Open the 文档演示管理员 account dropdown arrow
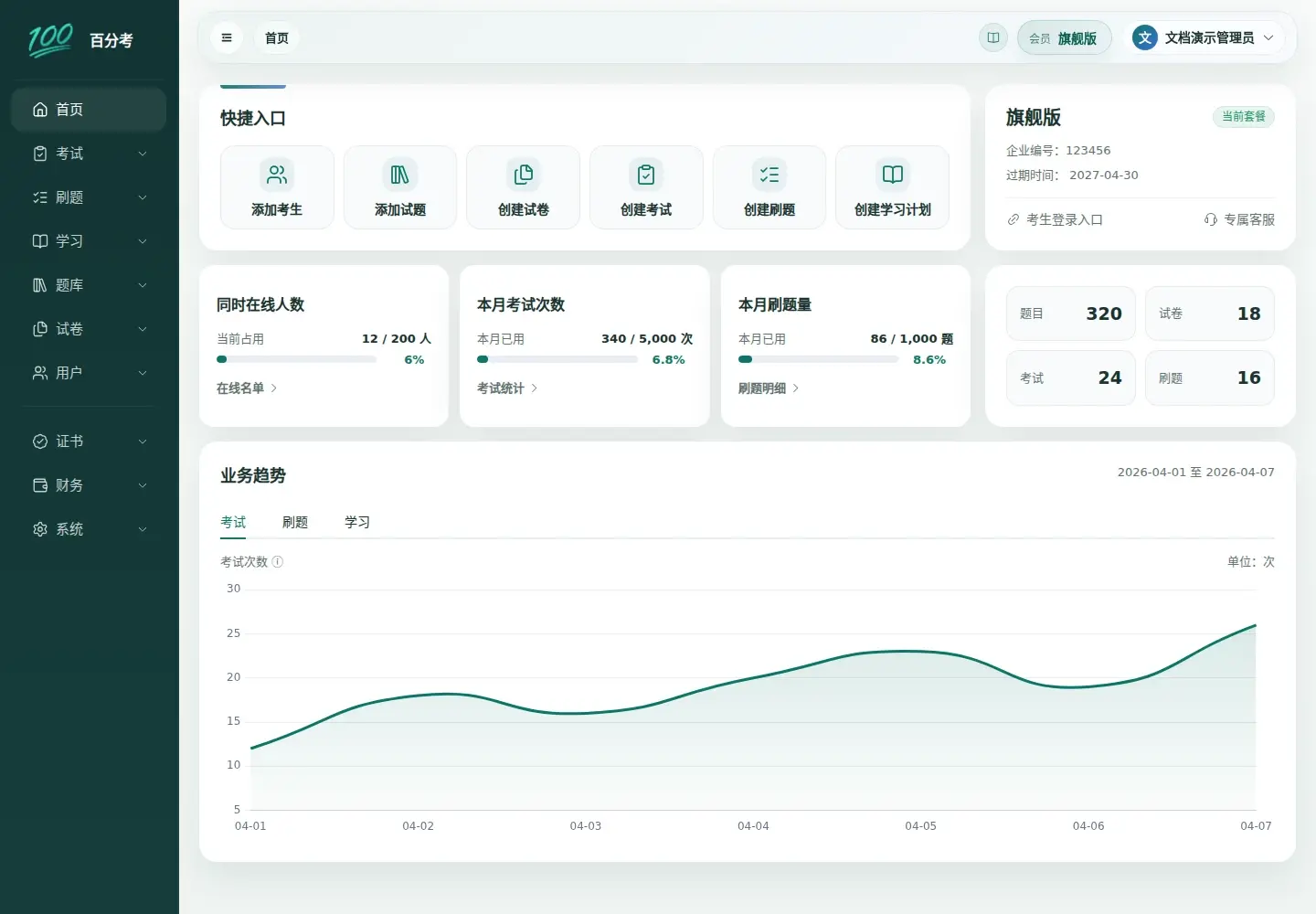Viewport: 1316px width, 914px height. 1268,37
